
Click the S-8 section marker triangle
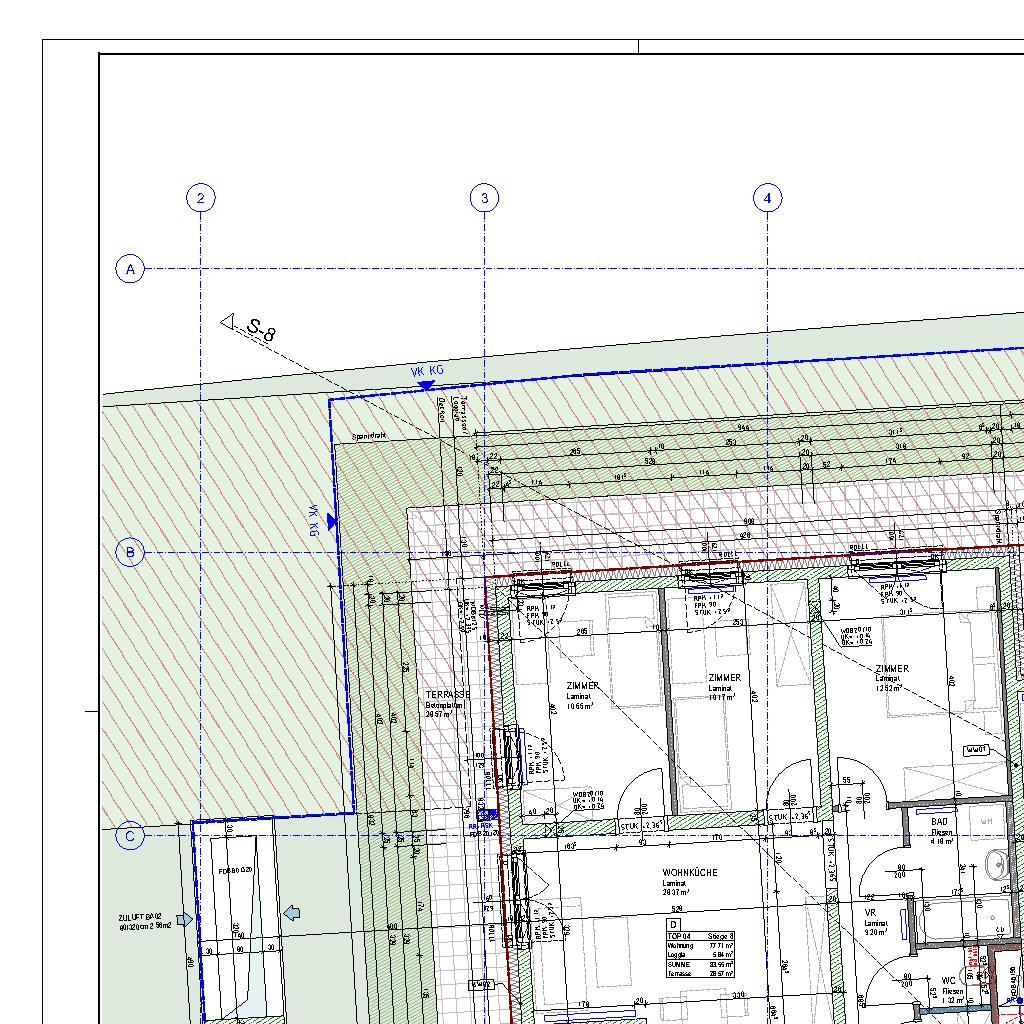click(x=228, y=321)
